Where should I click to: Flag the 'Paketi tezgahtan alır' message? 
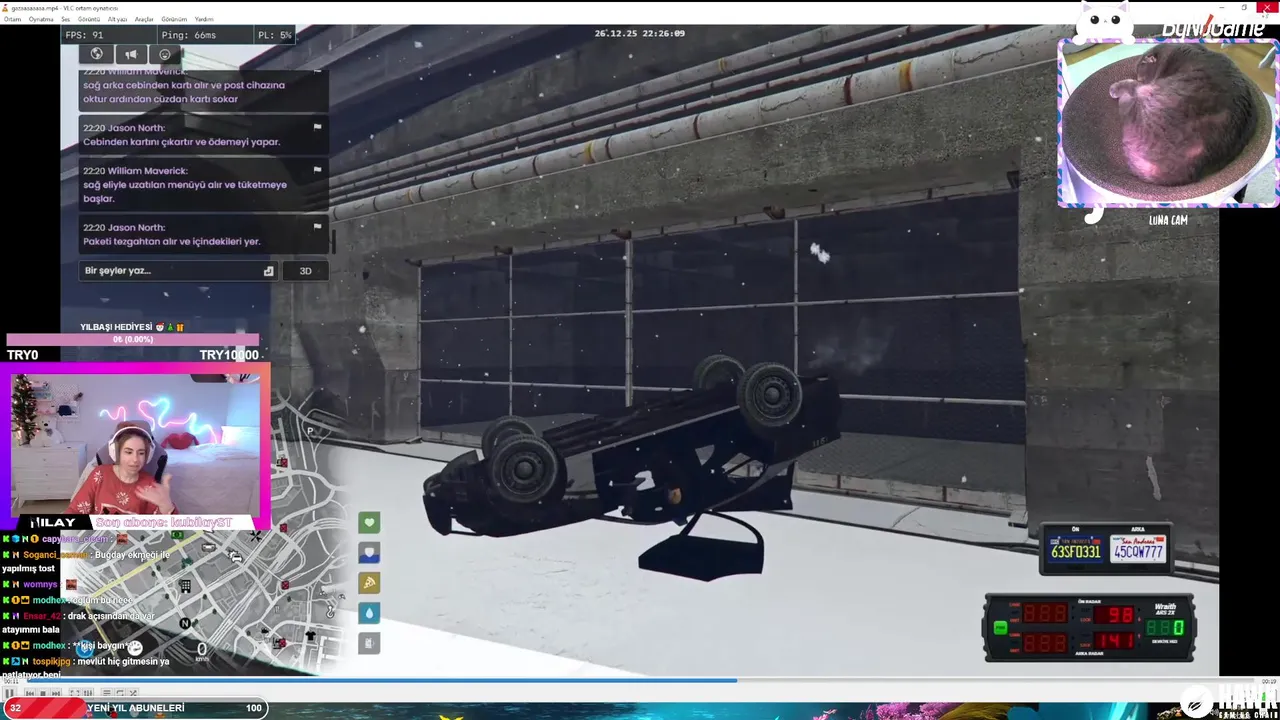318,228
